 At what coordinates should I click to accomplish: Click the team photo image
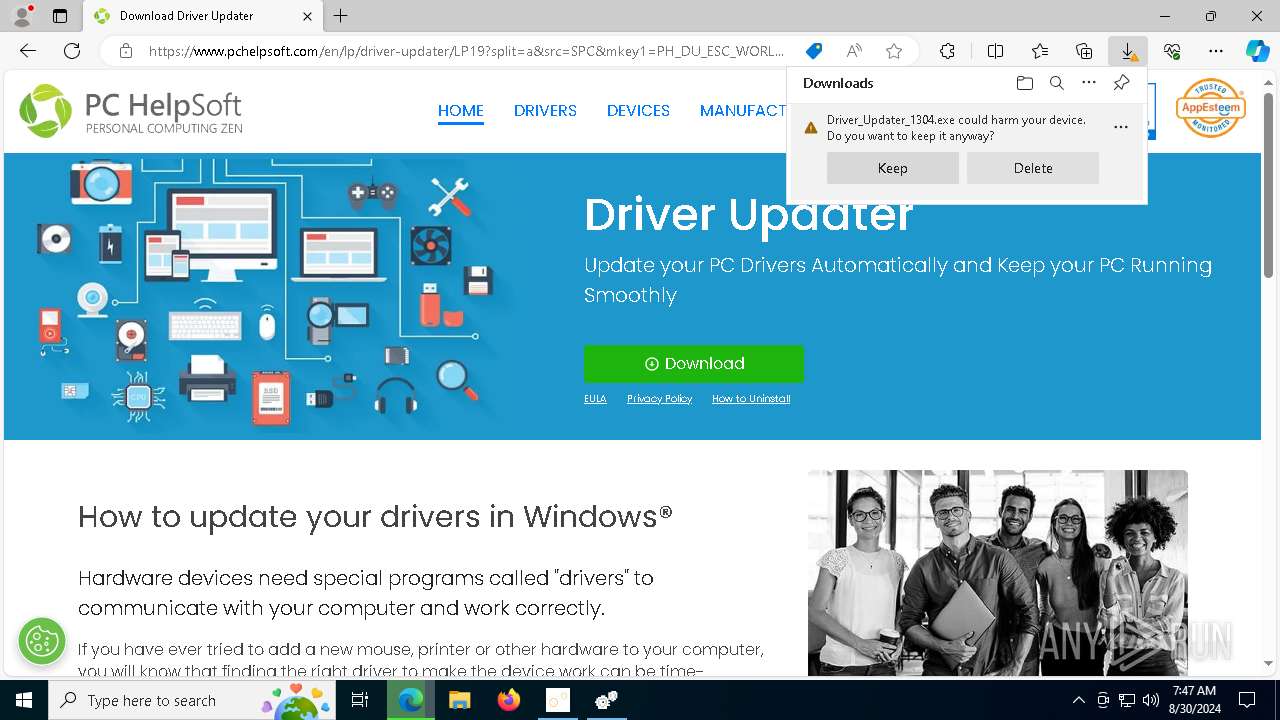click(x=998, y=572)
